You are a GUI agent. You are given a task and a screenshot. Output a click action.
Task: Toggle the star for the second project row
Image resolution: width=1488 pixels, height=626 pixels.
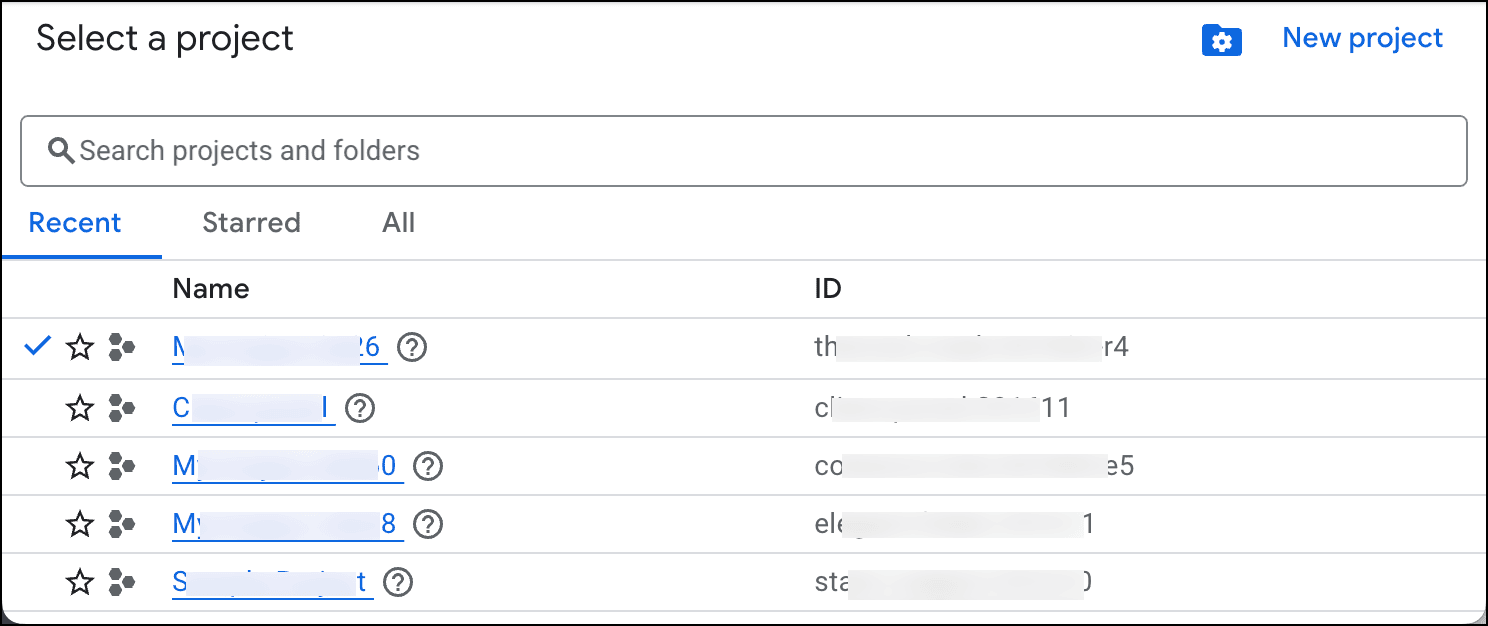[x=80, y=408]
